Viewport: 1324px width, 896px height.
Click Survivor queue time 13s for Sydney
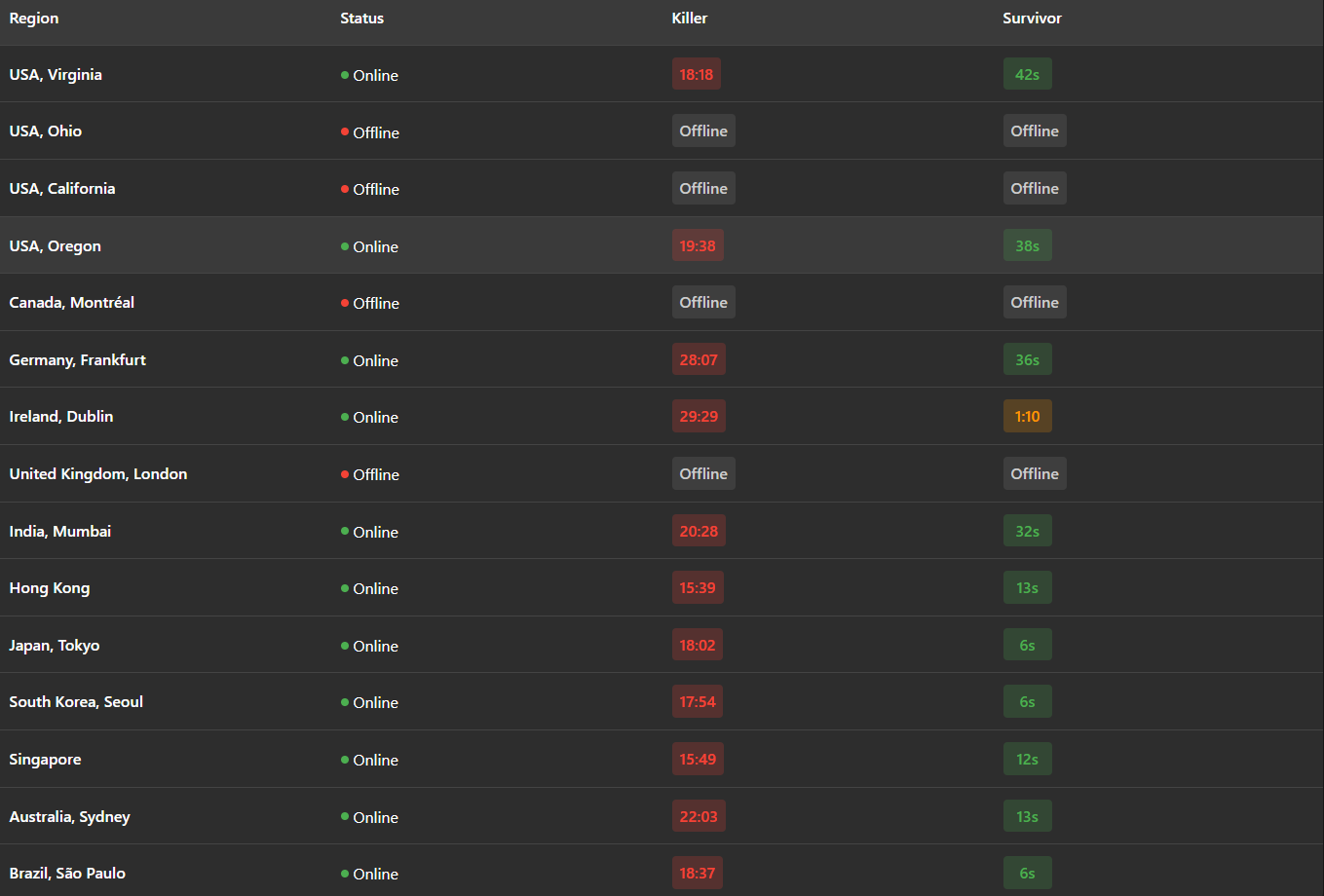coord(1028,816)
